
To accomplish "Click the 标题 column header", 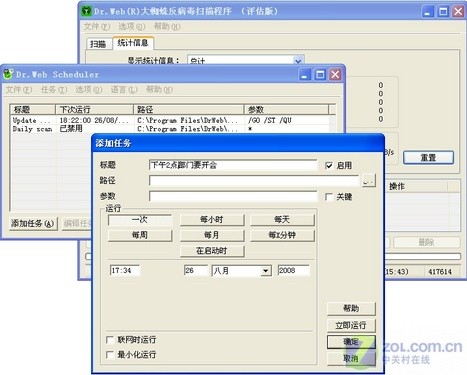I will point(33,109).
